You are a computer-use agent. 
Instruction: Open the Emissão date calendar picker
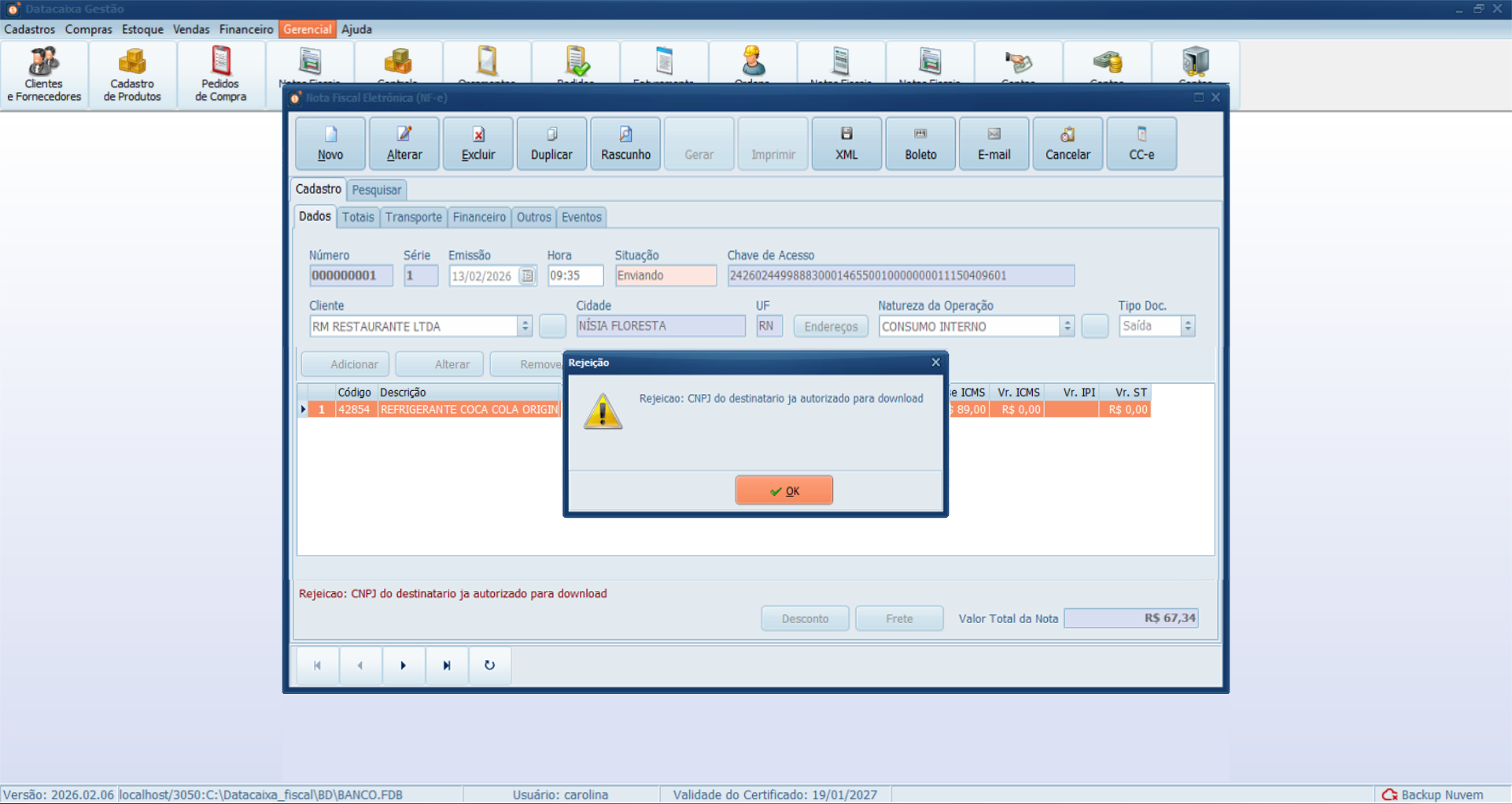528,276
